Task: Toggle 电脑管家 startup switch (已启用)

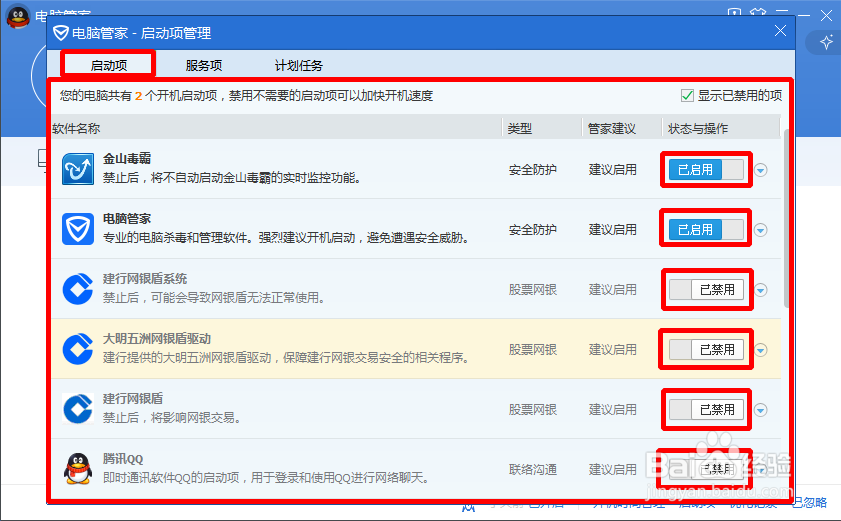Action: click(x=706, y=230)
